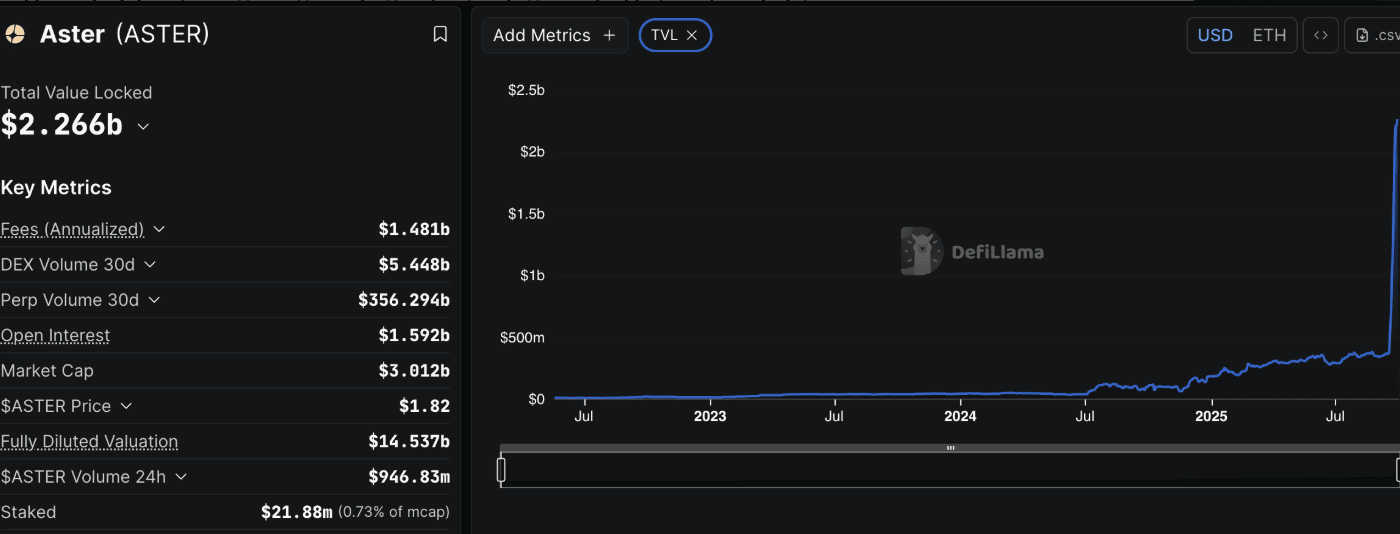This screenshot has height=534, width=1400.
Task: Expand Perp Volume 30d details
Action: pyautogui.click(x=154, y=300)
